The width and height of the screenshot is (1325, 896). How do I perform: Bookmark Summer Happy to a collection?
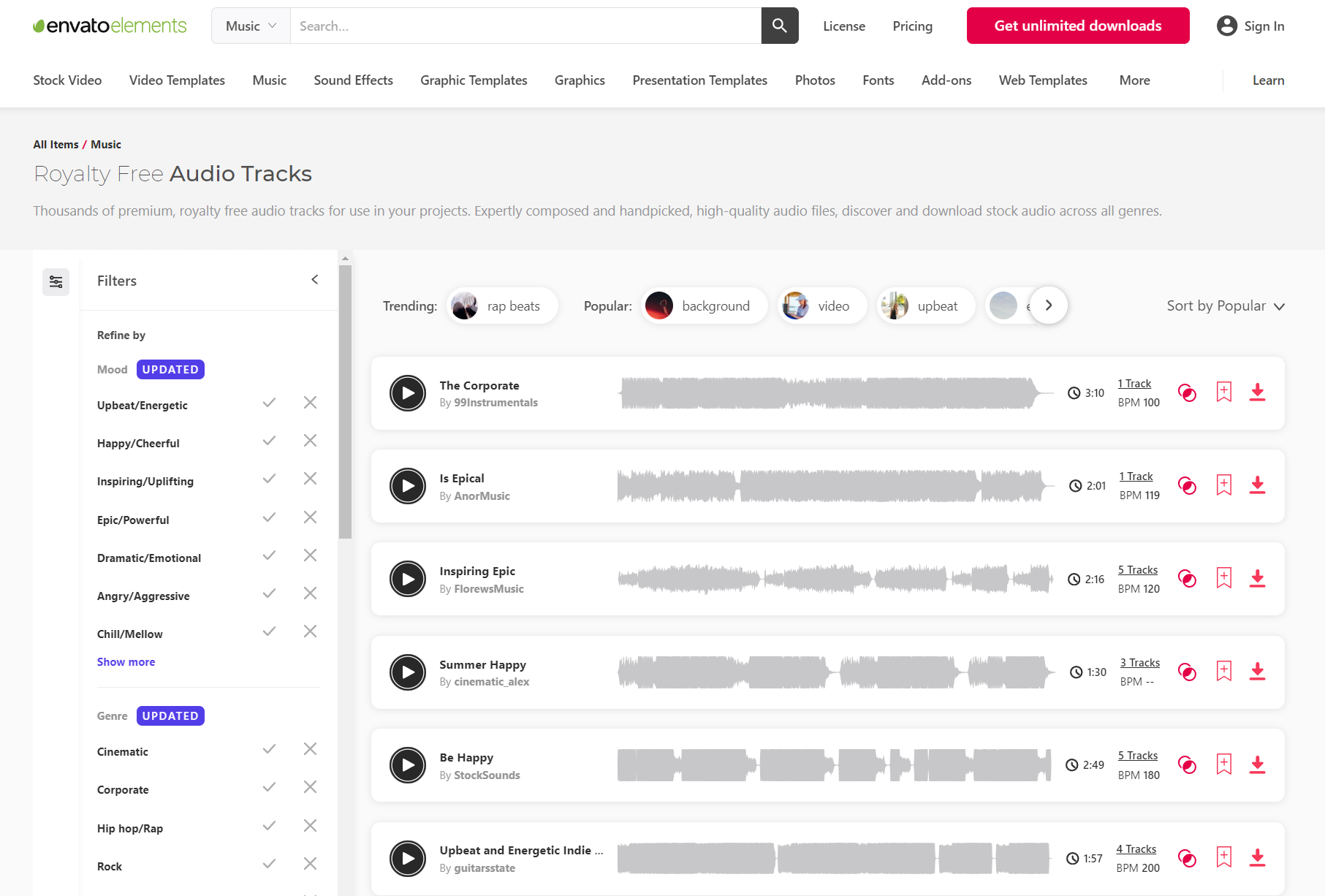point(1224,671)
